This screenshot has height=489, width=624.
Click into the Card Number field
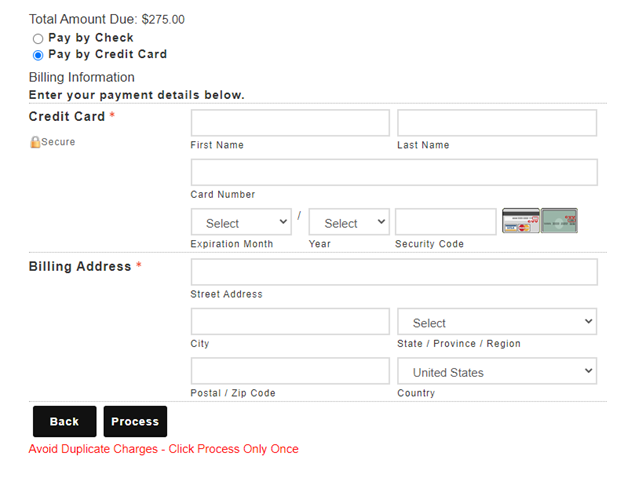[x=394, y=172]
